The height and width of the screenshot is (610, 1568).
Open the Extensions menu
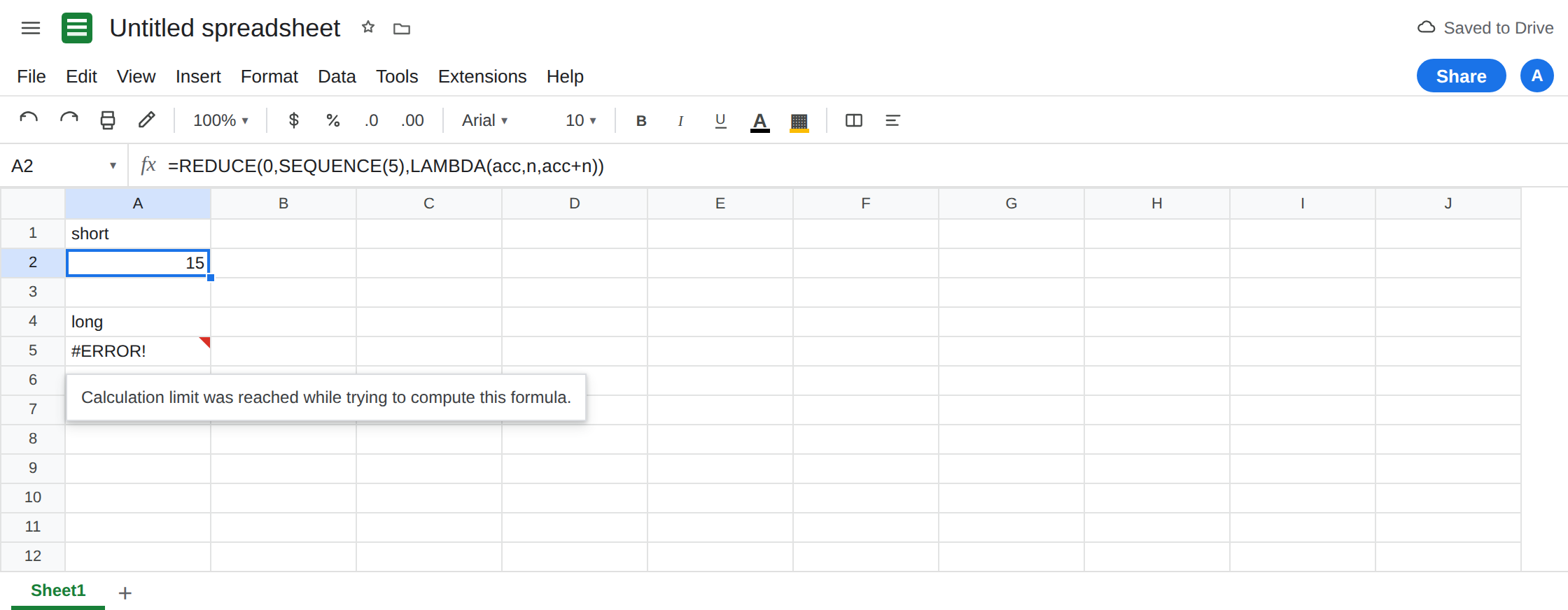(482, 76)
